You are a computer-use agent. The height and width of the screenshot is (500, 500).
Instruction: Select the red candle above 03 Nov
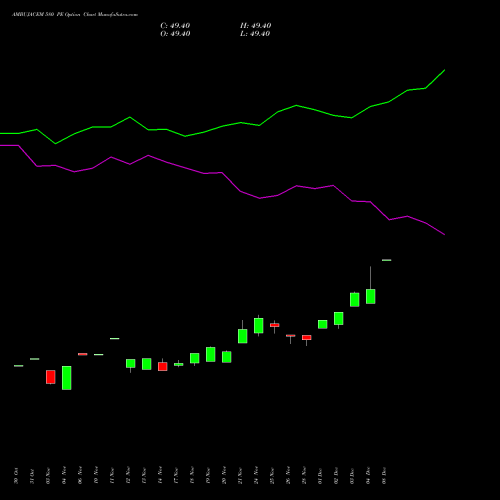(51, 377)
